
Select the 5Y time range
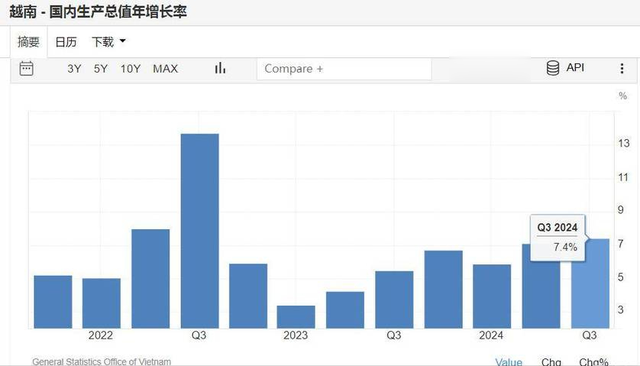tap(101, 69)
